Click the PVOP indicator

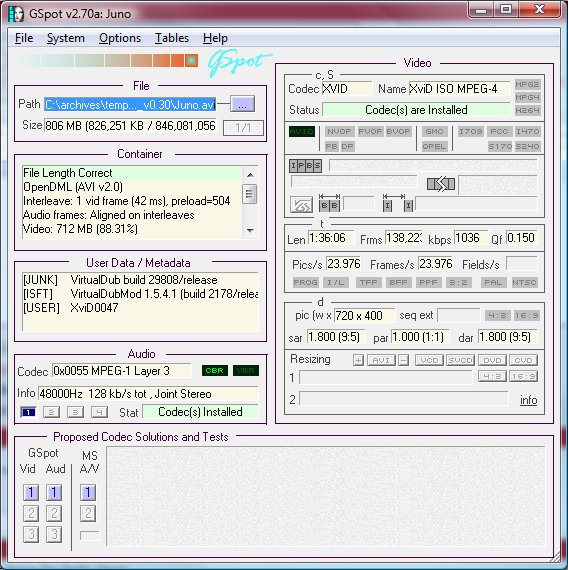tap(370, 131)
